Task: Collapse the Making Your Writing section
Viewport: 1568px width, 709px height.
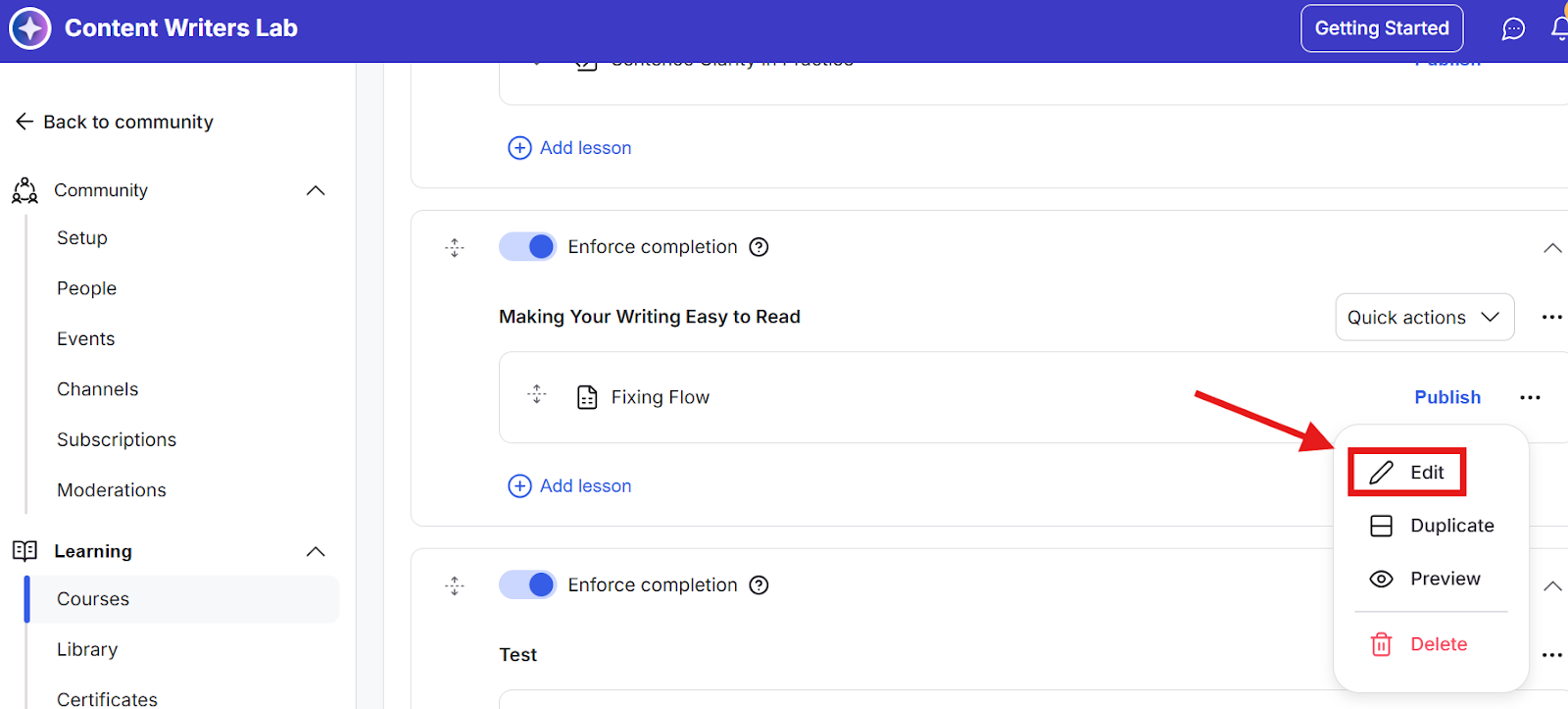Action: click(x=1552, y=248)
